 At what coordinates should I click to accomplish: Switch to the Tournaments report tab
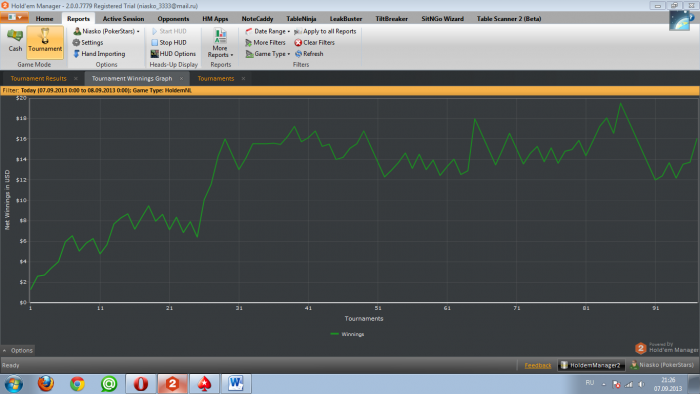(x=216, y=79)
